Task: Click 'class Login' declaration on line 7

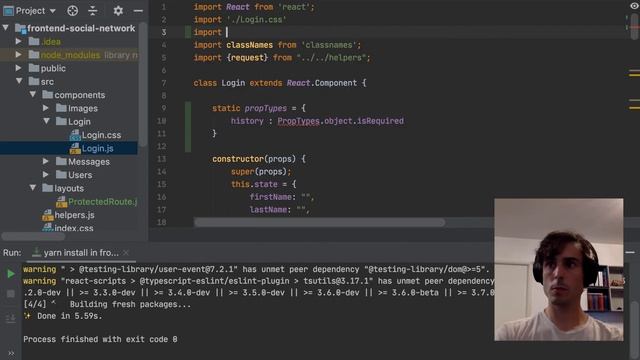Action: pos(219,83)
